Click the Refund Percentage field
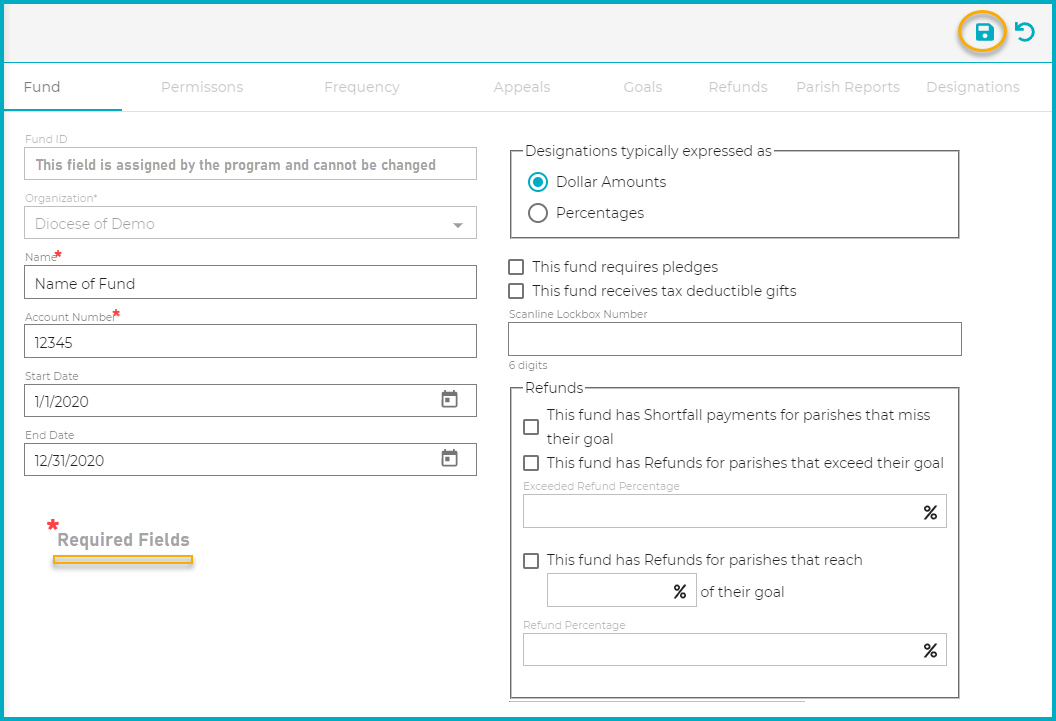 pyautogui.click(x=735, y=650)
